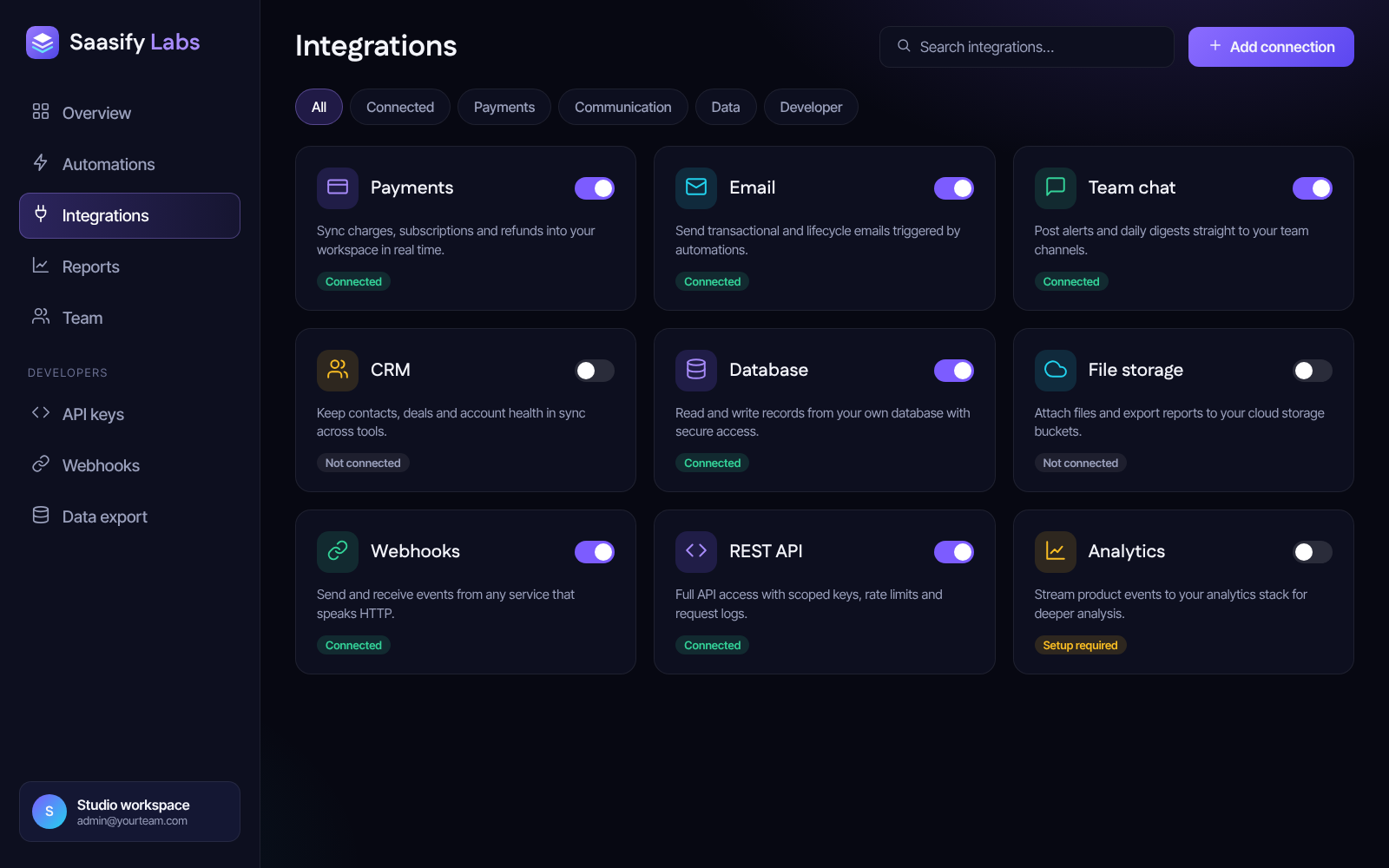Click the Reports chart icon in the sidebar
The height and width of the screenshot is (868, 1389).
click(x=41, y=266)
